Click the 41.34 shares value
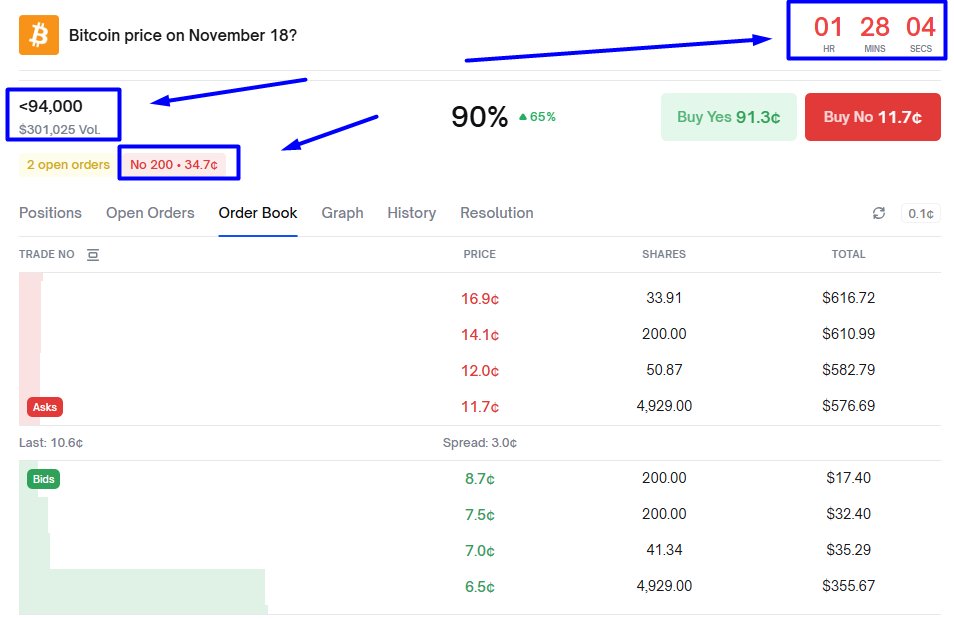Image resolution: width=954 pixels, height=619 pixels. point(664,550)
